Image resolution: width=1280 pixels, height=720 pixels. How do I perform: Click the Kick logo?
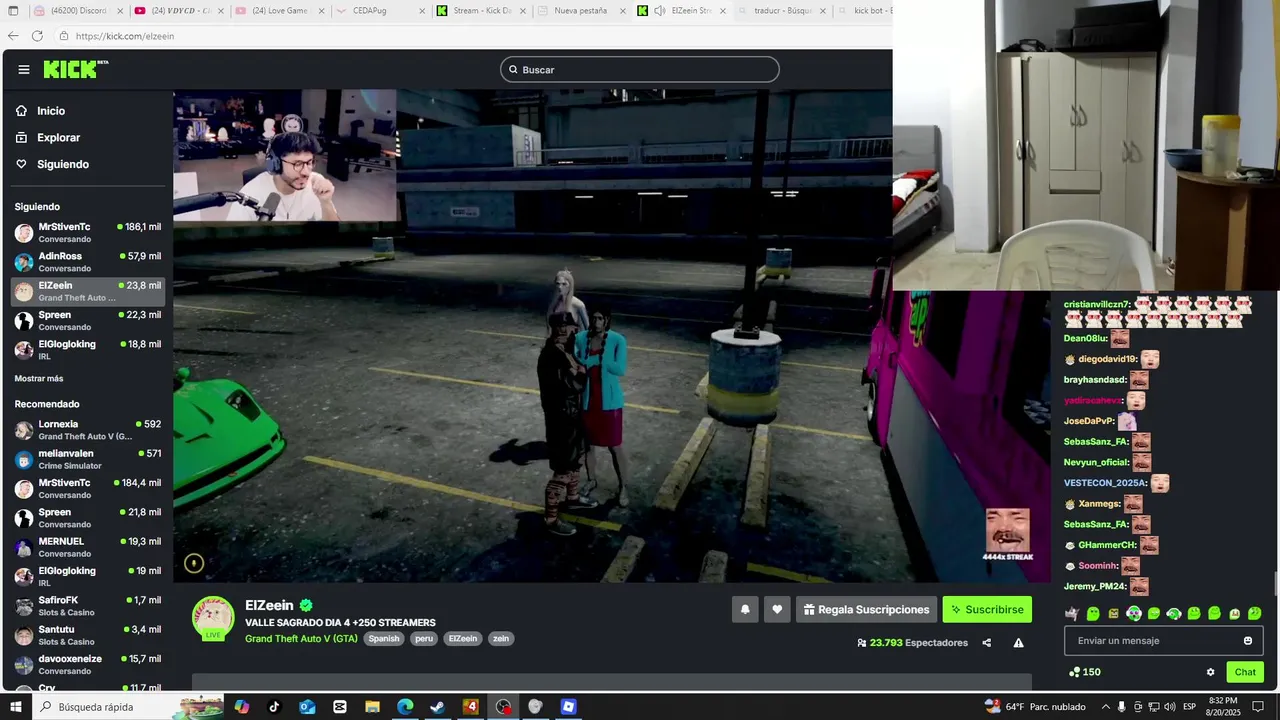pos(75,69)
